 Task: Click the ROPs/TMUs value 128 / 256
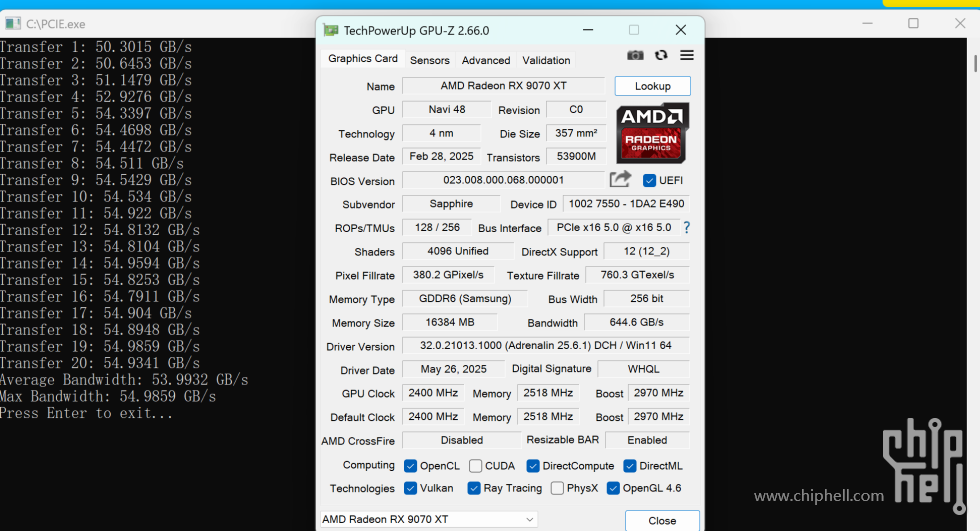pyautogui.click(x=437, y=227)
